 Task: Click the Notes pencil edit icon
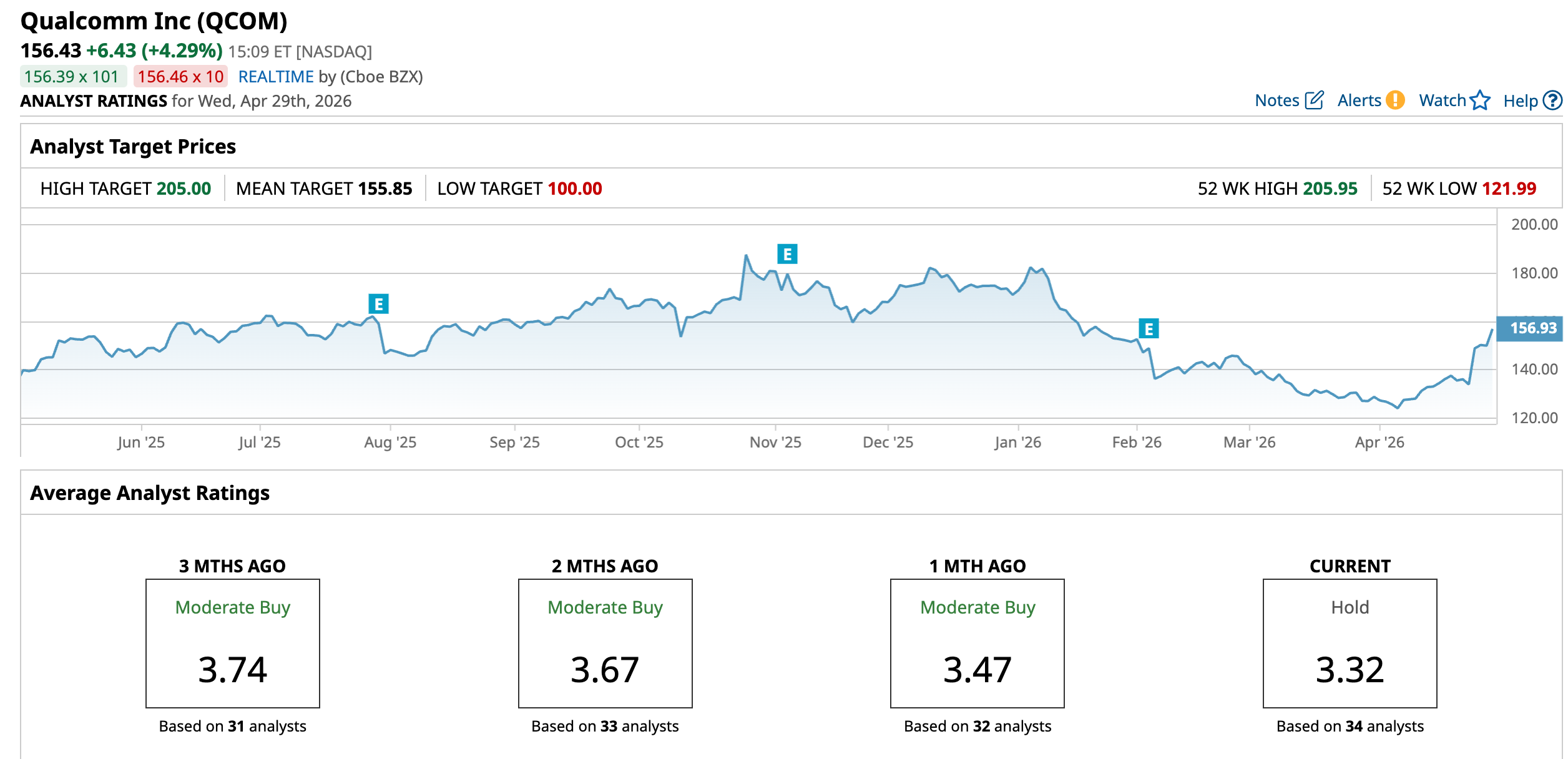coord(1314,100)
